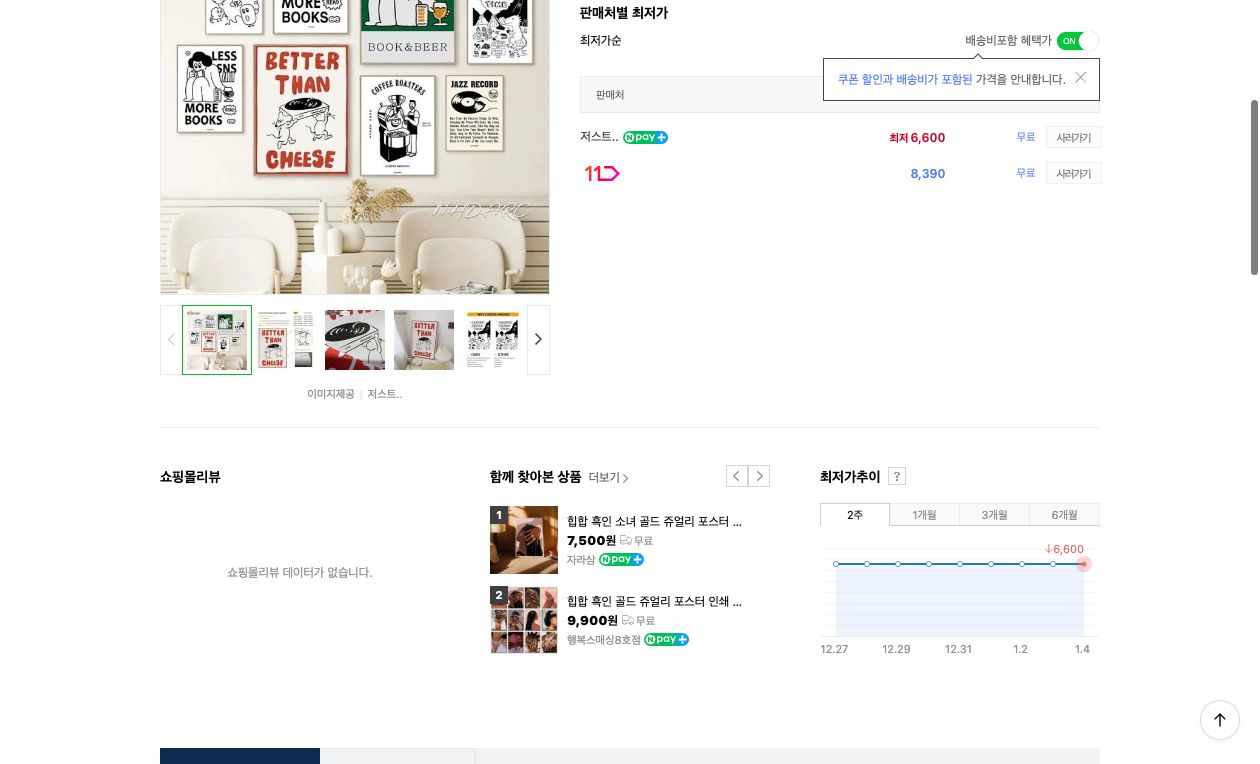This screenshot has height=764, width=1260.
Task: Switch to the 1개월 price history tab
Action: click(x=924, y=515)
